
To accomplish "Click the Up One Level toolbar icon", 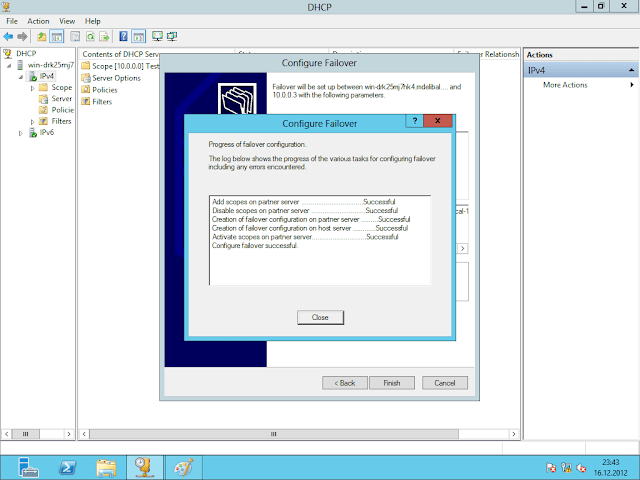I will coord(43,36).
